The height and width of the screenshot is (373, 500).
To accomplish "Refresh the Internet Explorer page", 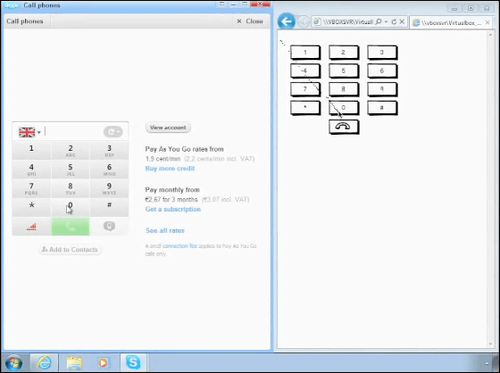I will [394, 22].
